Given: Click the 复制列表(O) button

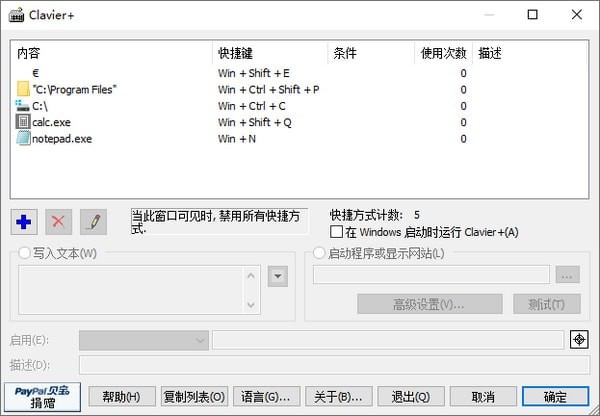Looking at the screenshot, I should click(194, 396).
